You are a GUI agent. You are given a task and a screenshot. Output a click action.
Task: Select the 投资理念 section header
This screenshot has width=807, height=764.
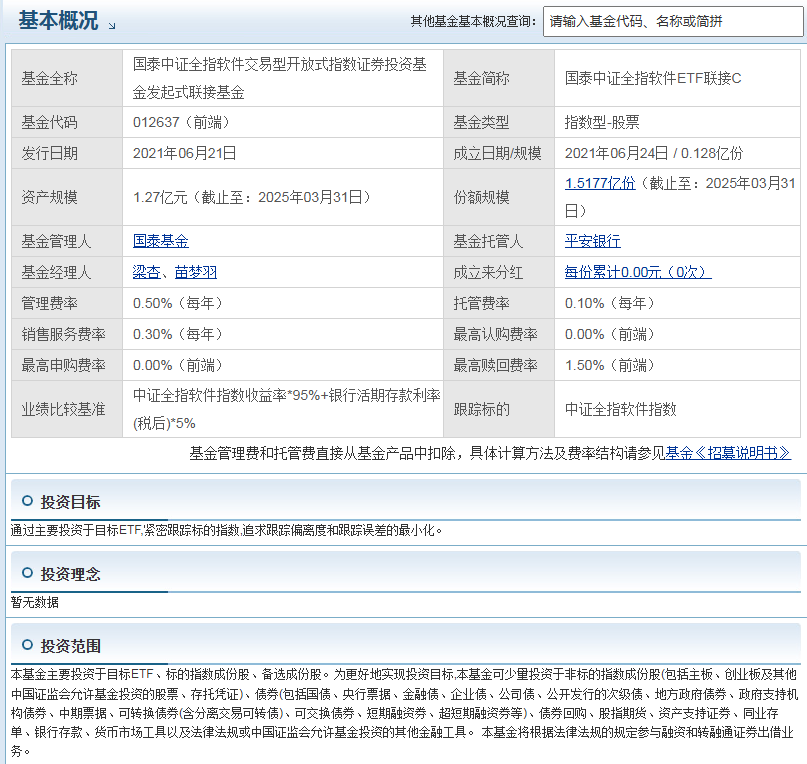click(x=70, y=574)
